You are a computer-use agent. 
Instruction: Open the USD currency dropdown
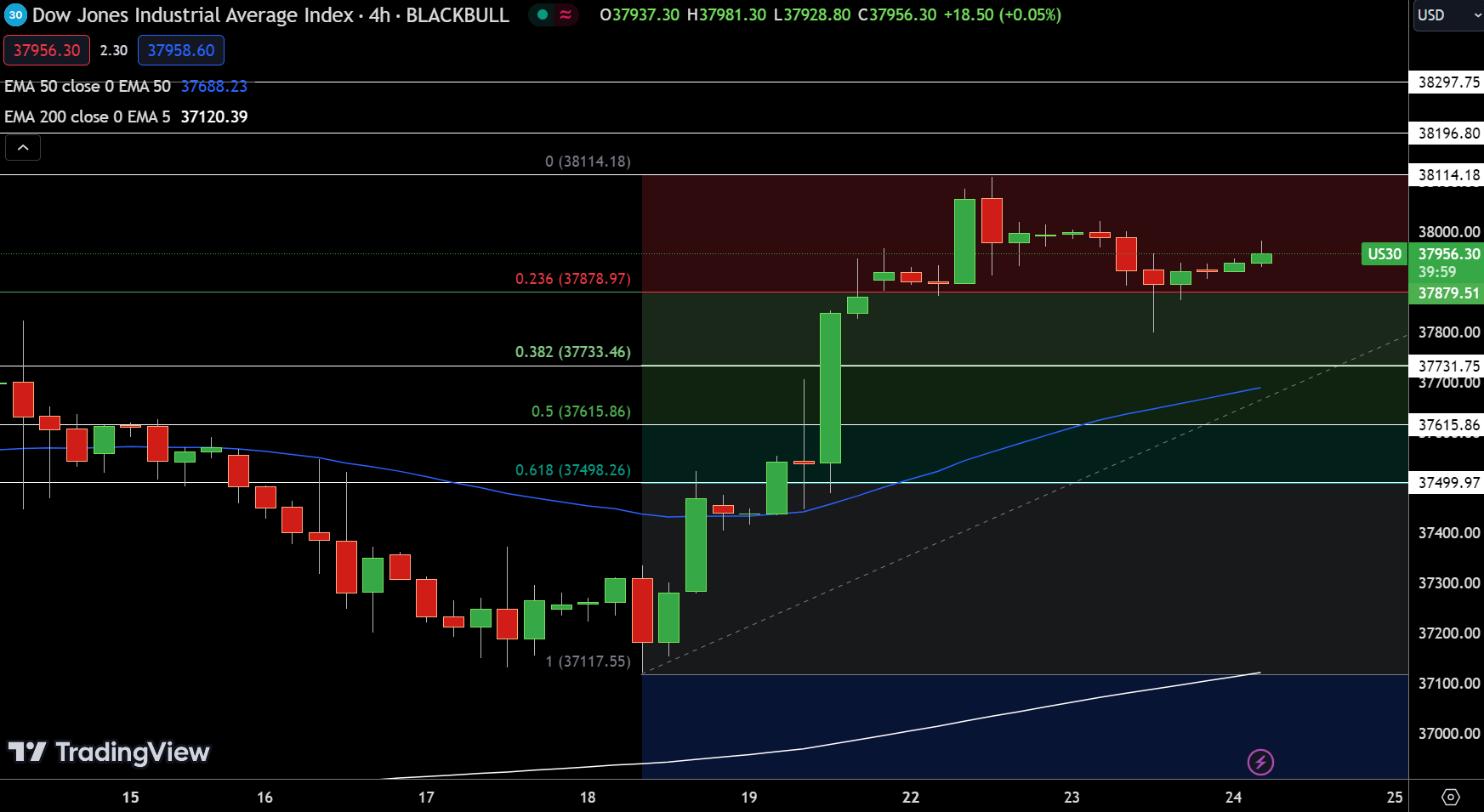pyautogui.click(x=1448, y=15)
